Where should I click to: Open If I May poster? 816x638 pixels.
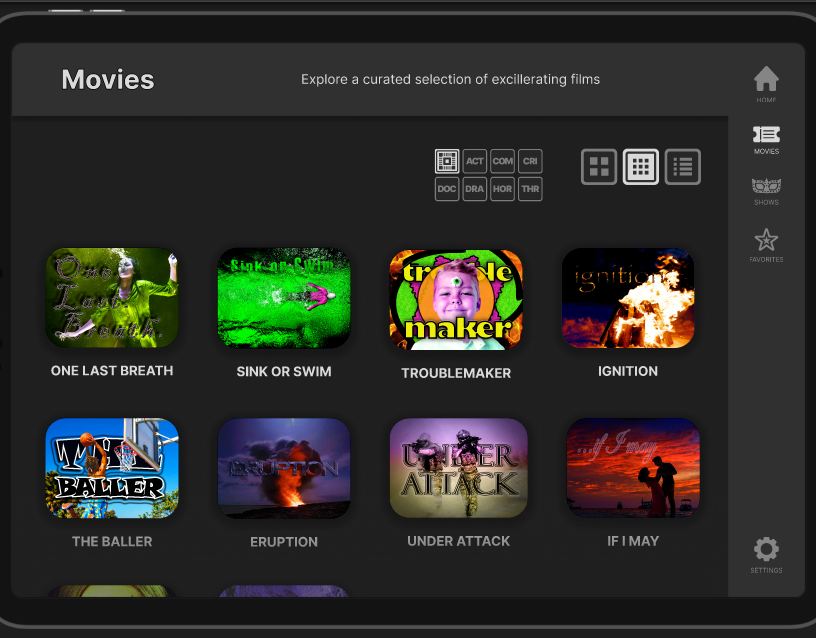633,468
